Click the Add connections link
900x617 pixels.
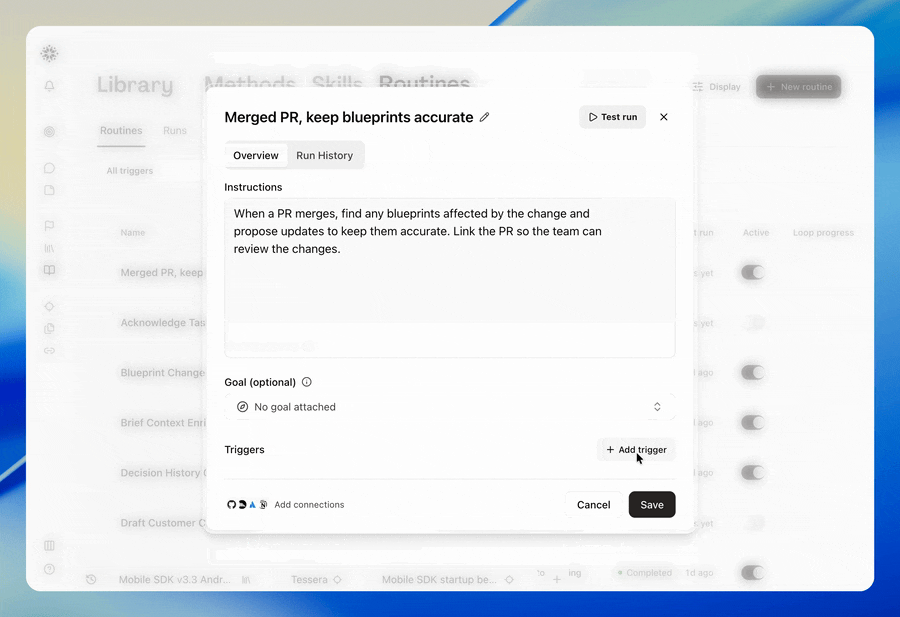(x=309, y=505)
